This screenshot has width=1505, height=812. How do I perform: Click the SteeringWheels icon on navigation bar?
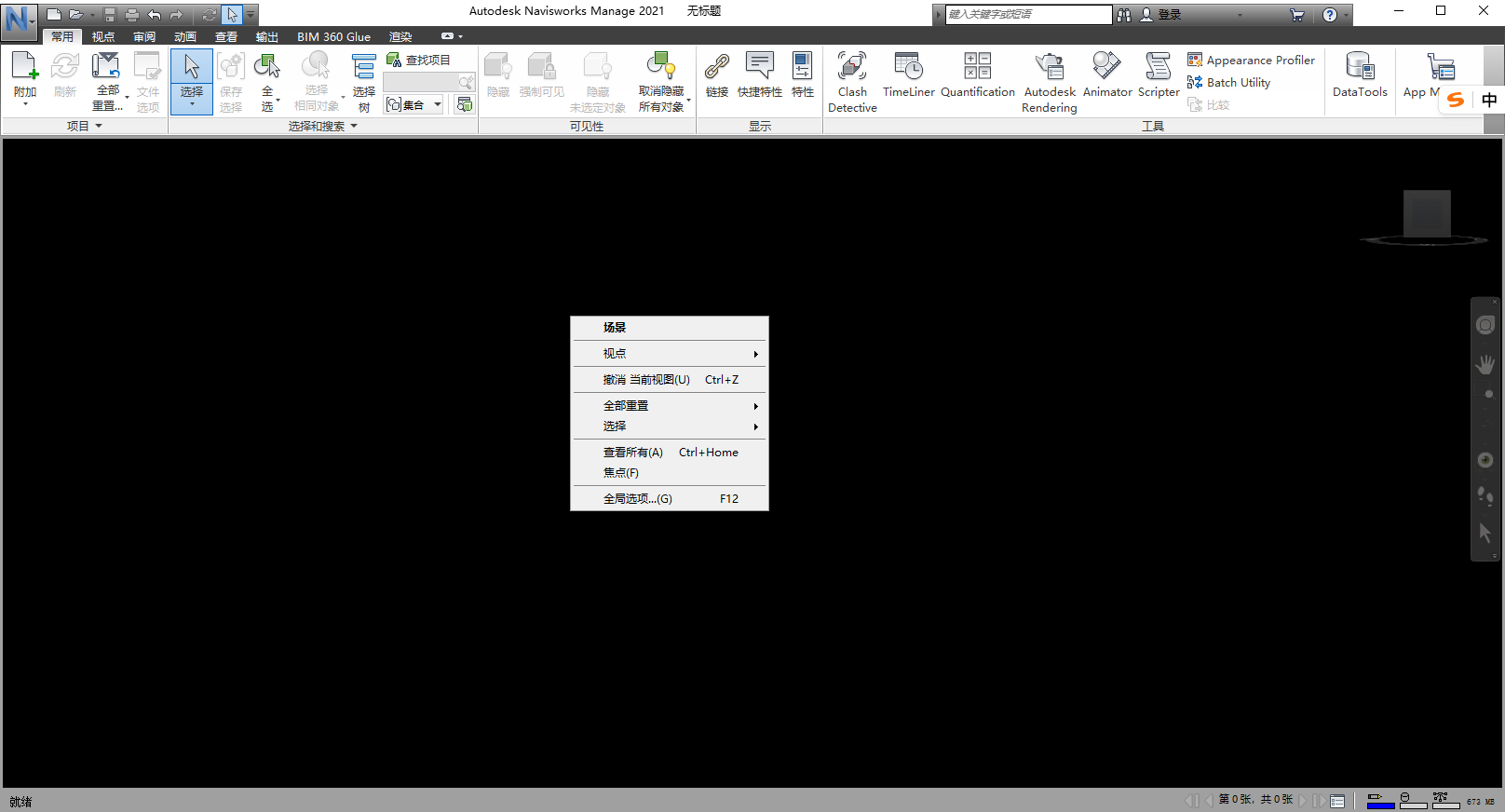(x=1485, y=324)
